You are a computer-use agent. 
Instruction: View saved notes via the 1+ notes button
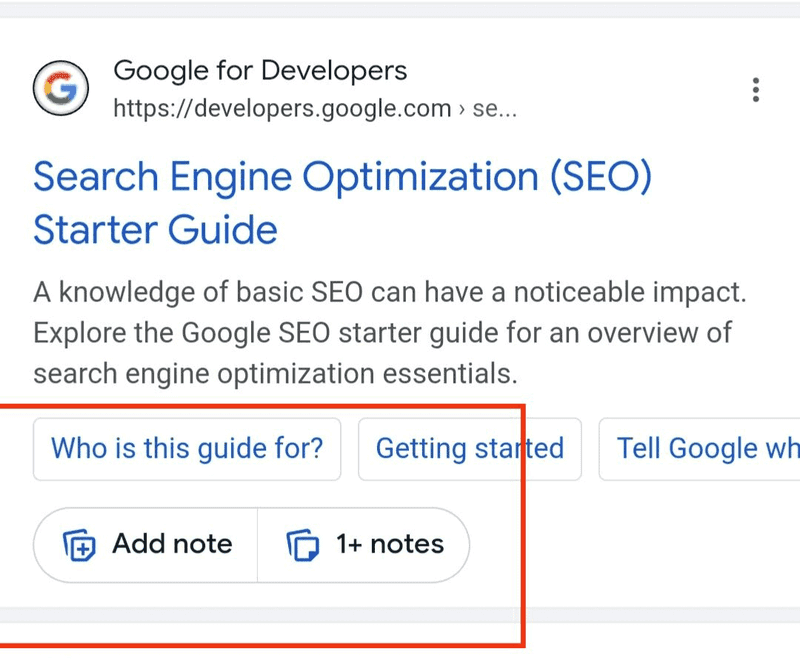pyautogui.click(x=367, y=544)
